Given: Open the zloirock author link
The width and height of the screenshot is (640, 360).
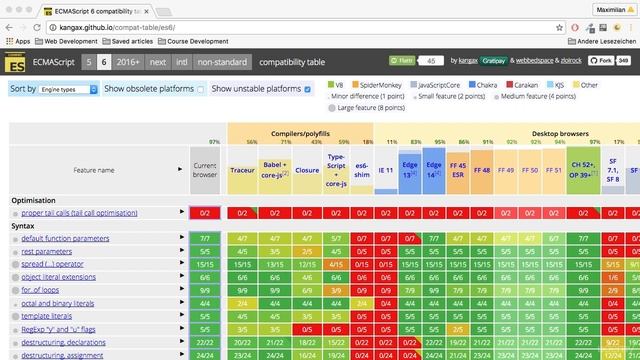Looking at the screenshot, I should pyautogui.click(x=571, y=61).
